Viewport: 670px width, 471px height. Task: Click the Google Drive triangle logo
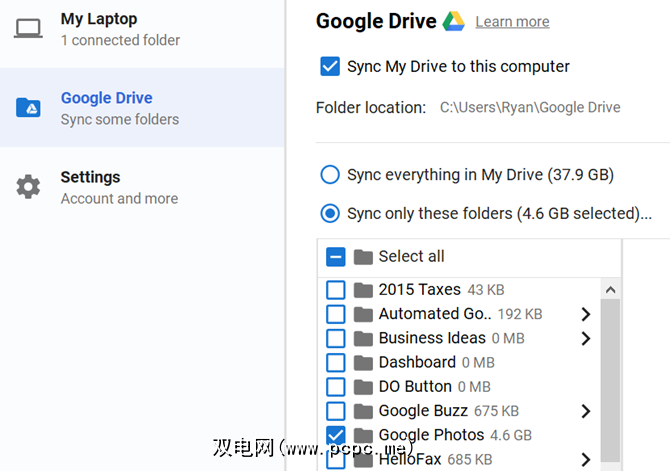[454, 21]
